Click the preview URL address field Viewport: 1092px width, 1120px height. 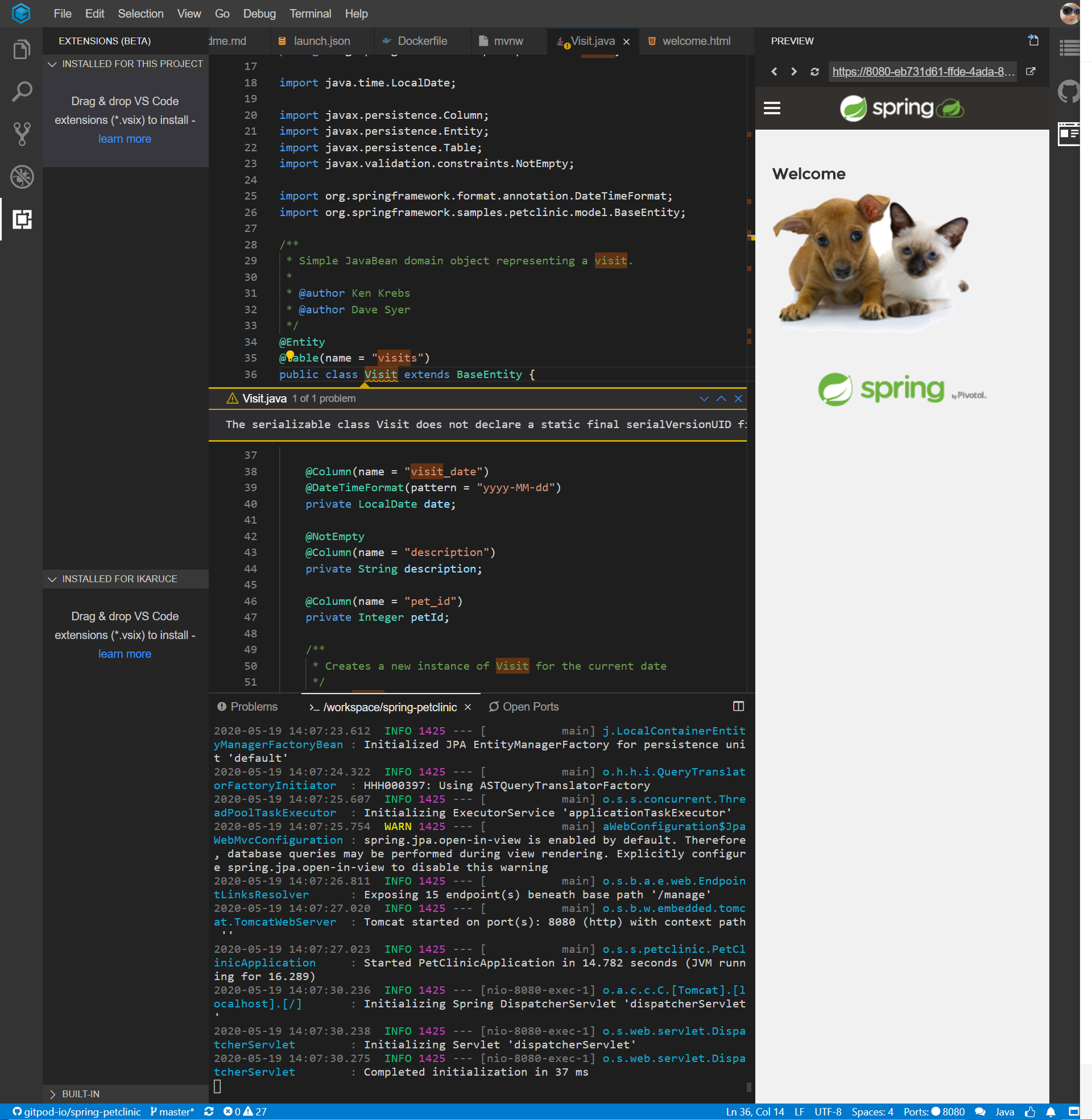[x=923, y=72]
